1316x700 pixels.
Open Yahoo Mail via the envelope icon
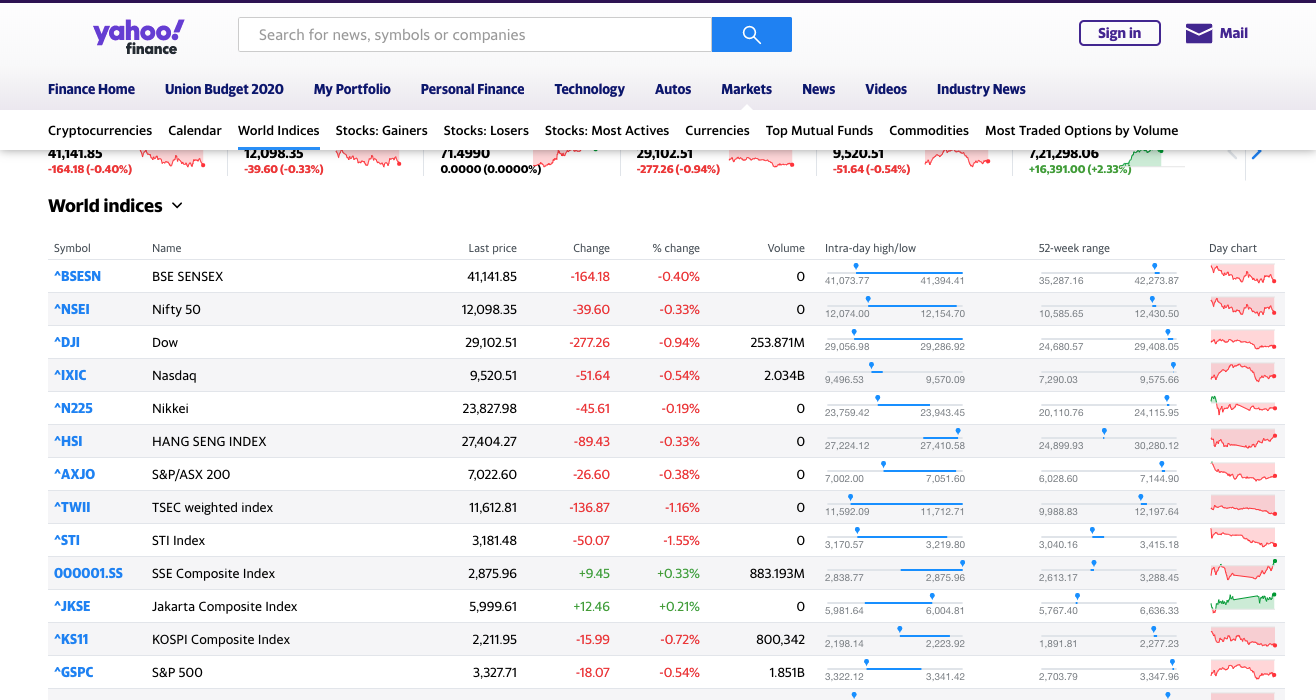(x=1197, y=32)
